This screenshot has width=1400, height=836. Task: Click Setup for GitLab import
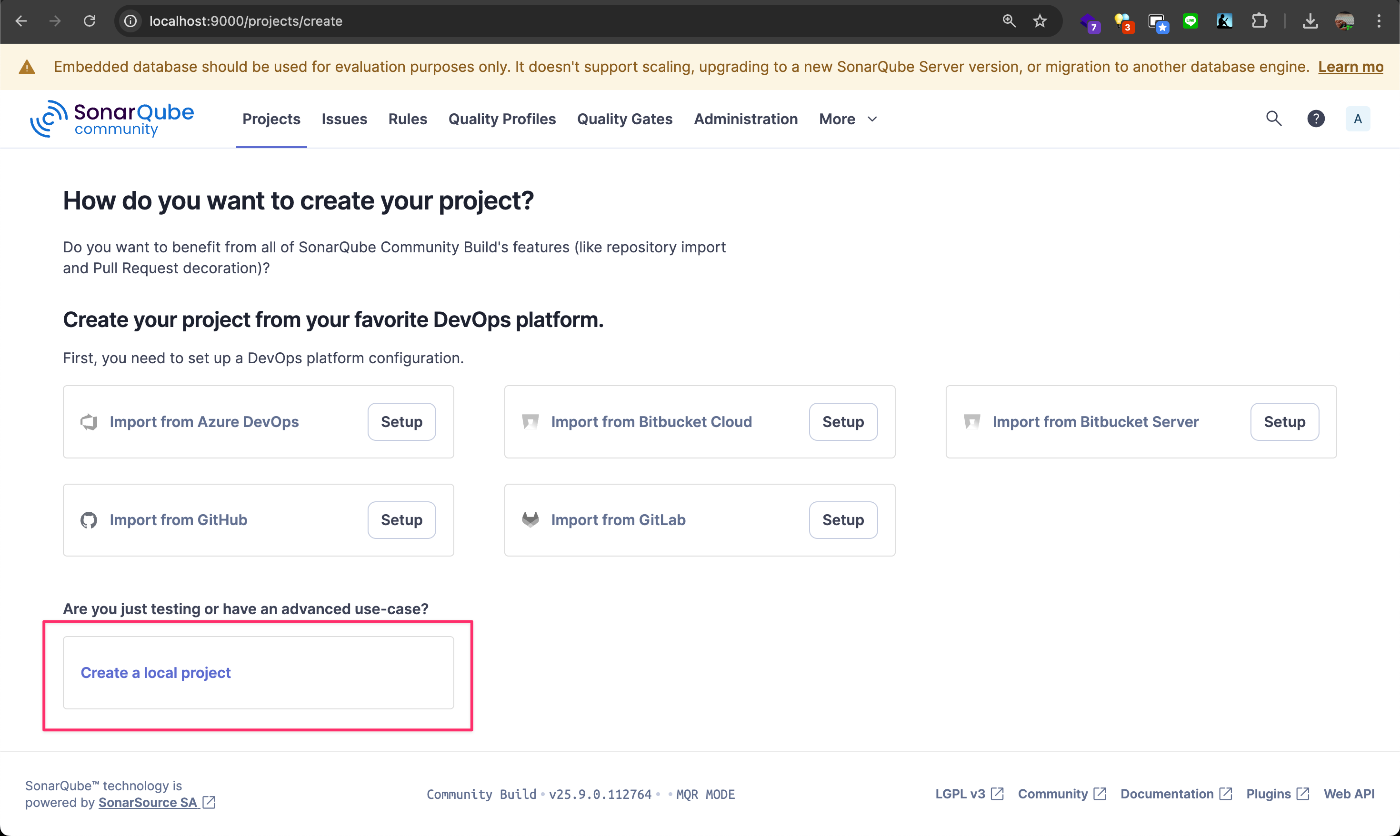coord(843,520)
